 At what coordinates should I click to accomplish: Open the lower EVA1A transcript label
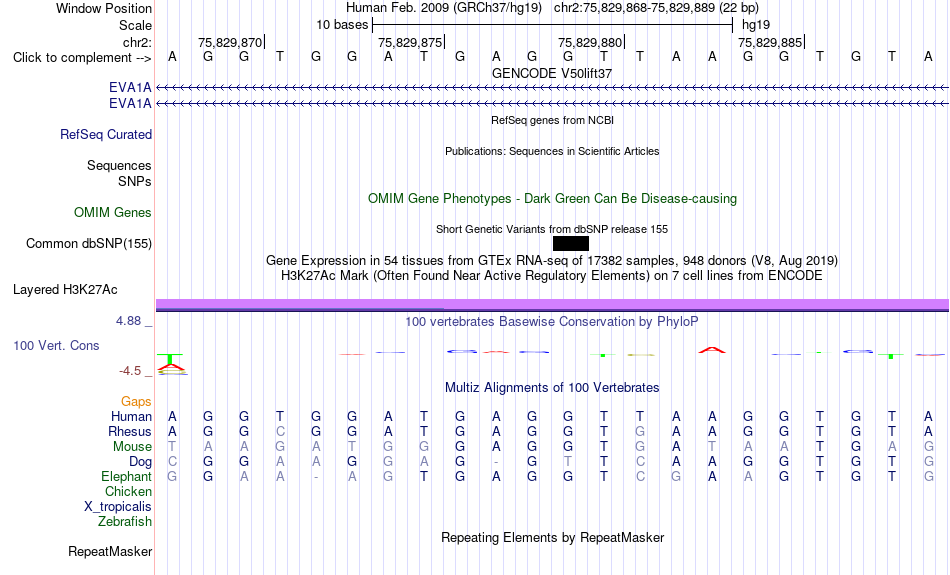[x=130, y=104]
